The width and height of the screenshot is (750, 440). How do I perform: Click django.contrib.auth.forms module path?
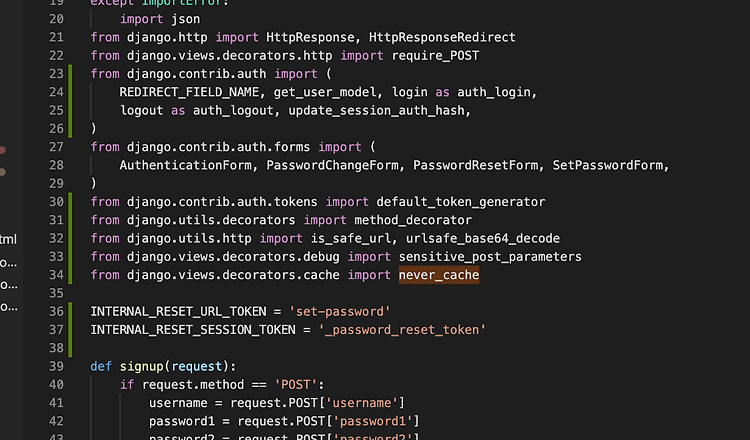(x=218, y=147)
